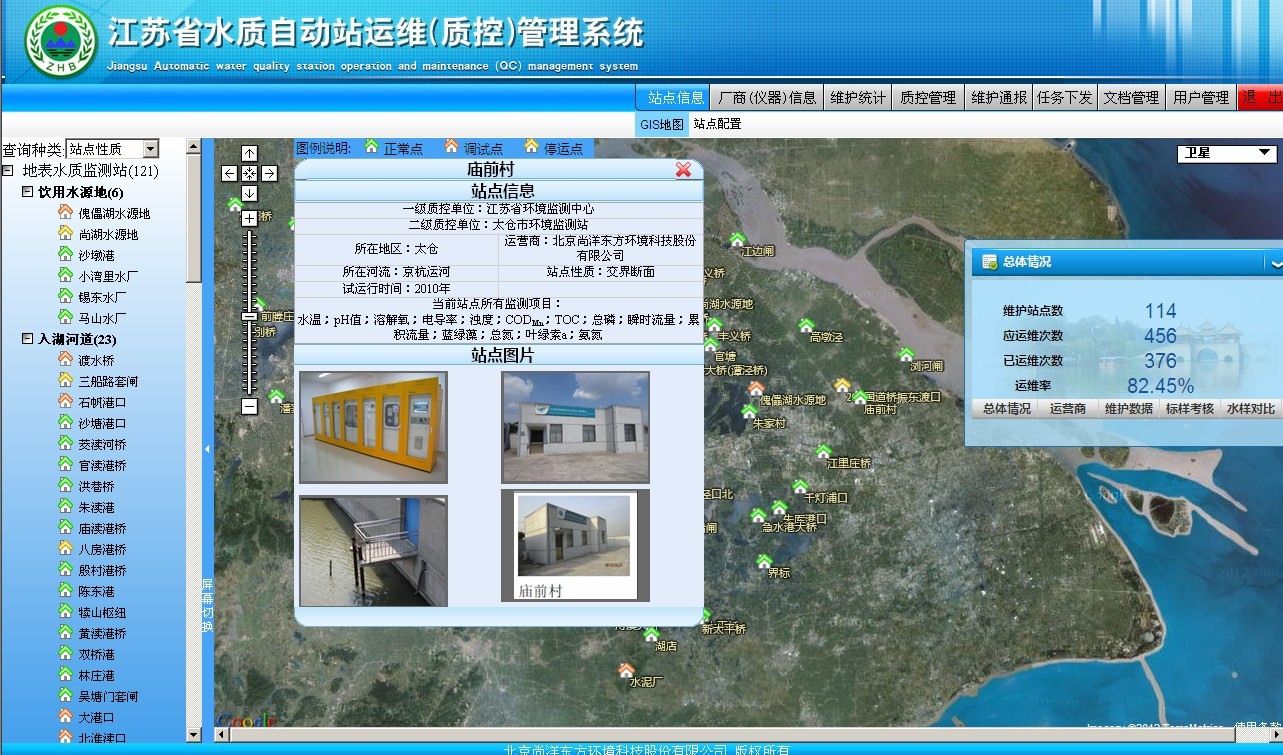Click the map zoom slider handle

click(249, 316)
